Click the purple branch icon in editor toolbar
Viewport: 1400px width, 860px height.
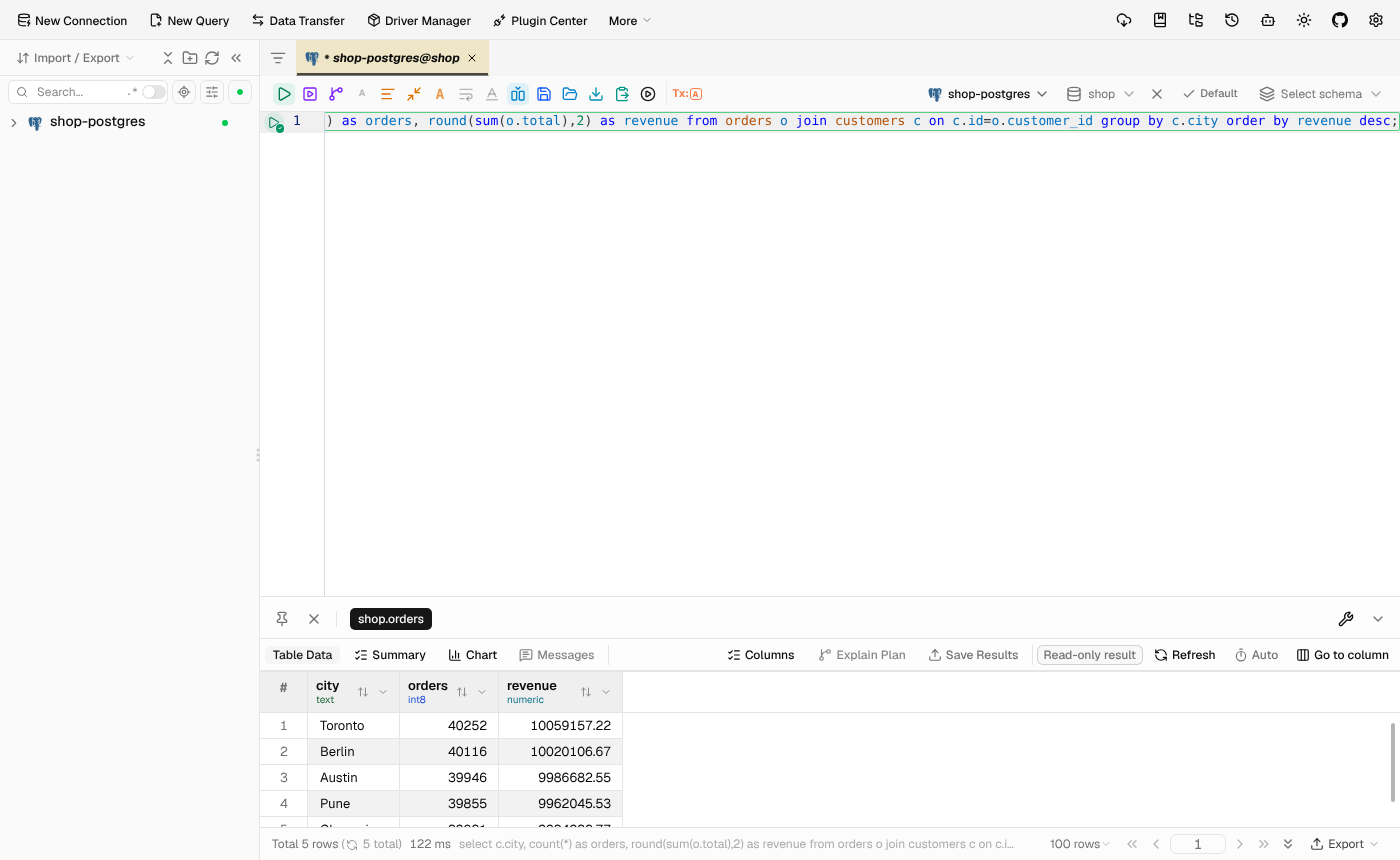pyautogui.click(x=336, y=94)
